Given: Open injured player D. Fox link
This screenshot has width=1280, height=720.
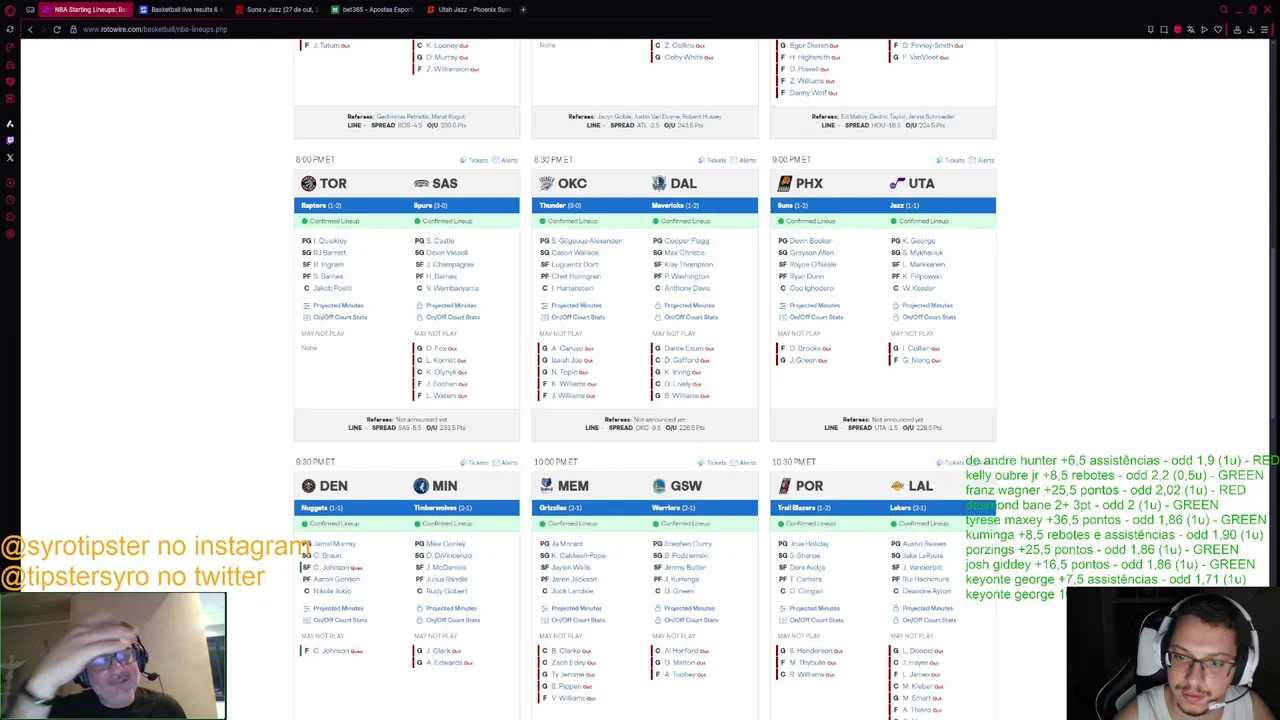Looking at the screenshot, I should pos(436,348).
